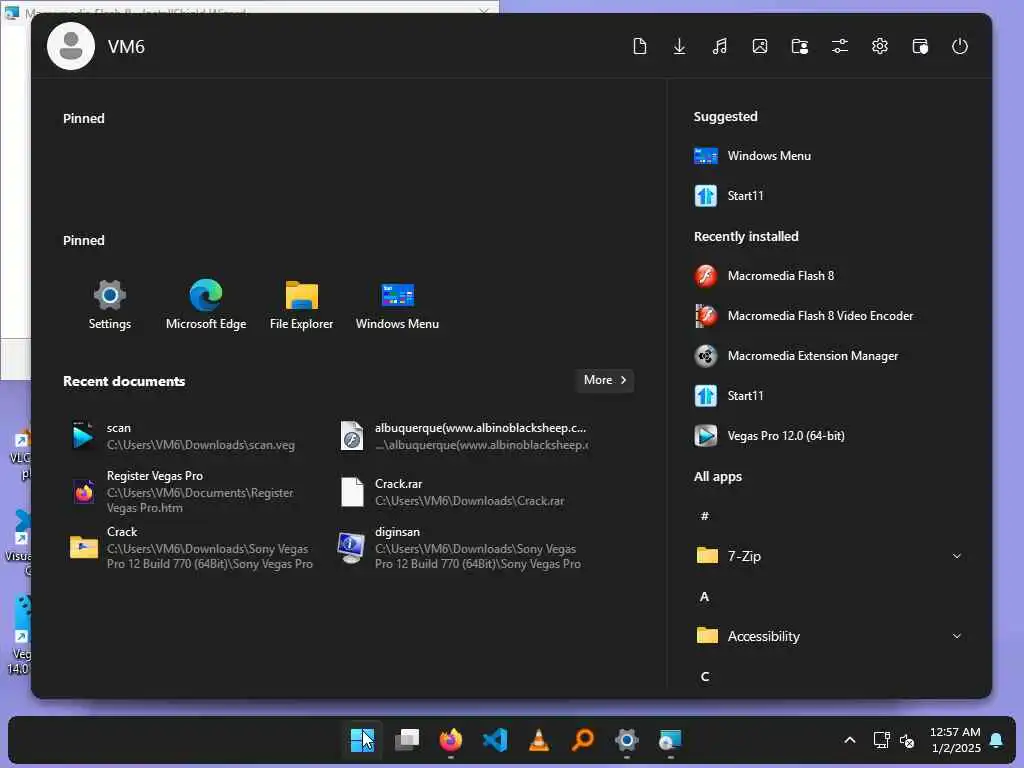
Task: Open the notification bell icon
Action: [x=997, y=740]
